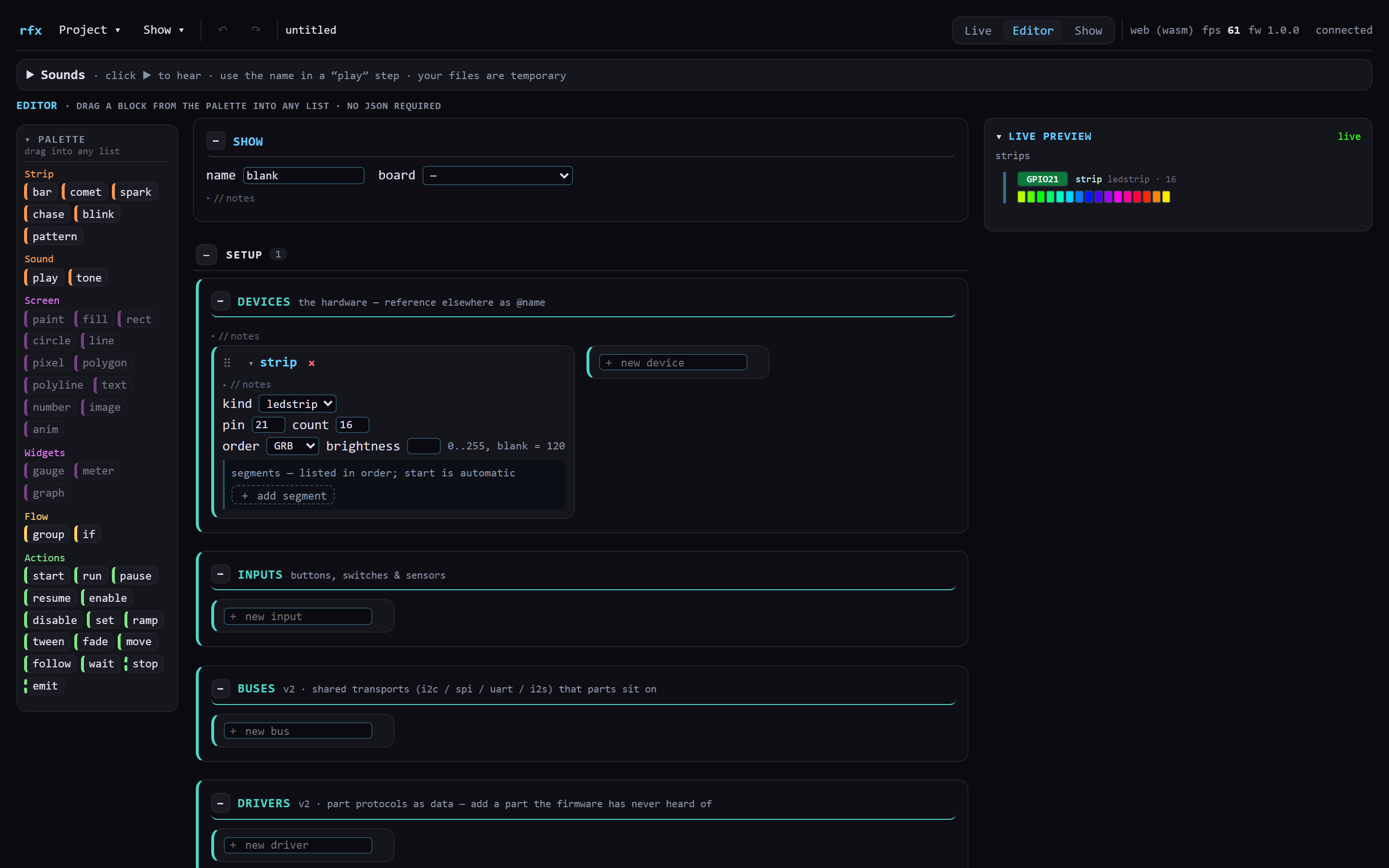The height and width of the screenshot is (868, 1389).
Task: Click the untitled project name
Action: 311,30
